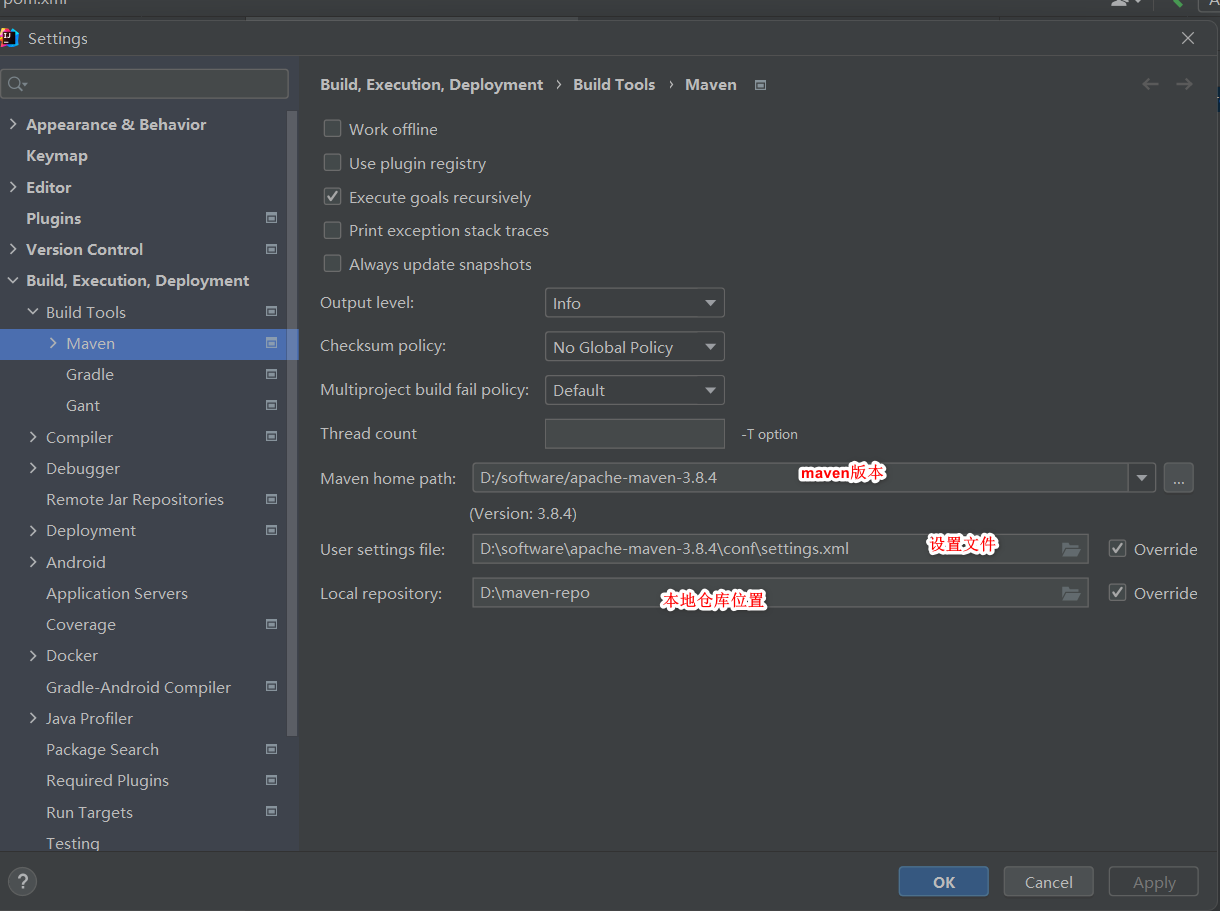
Task: Expand the Docker node
Action: (33, 656)
